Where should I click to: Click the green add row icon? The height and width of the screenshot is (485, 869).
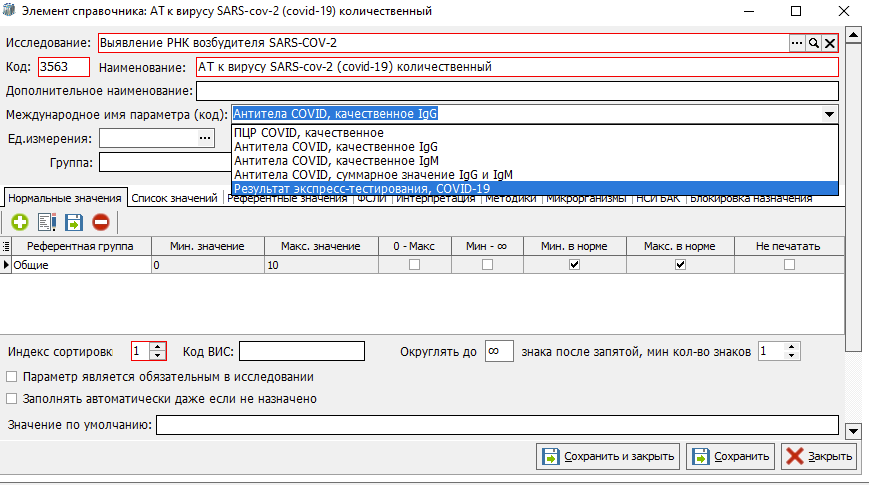(19, 223)
